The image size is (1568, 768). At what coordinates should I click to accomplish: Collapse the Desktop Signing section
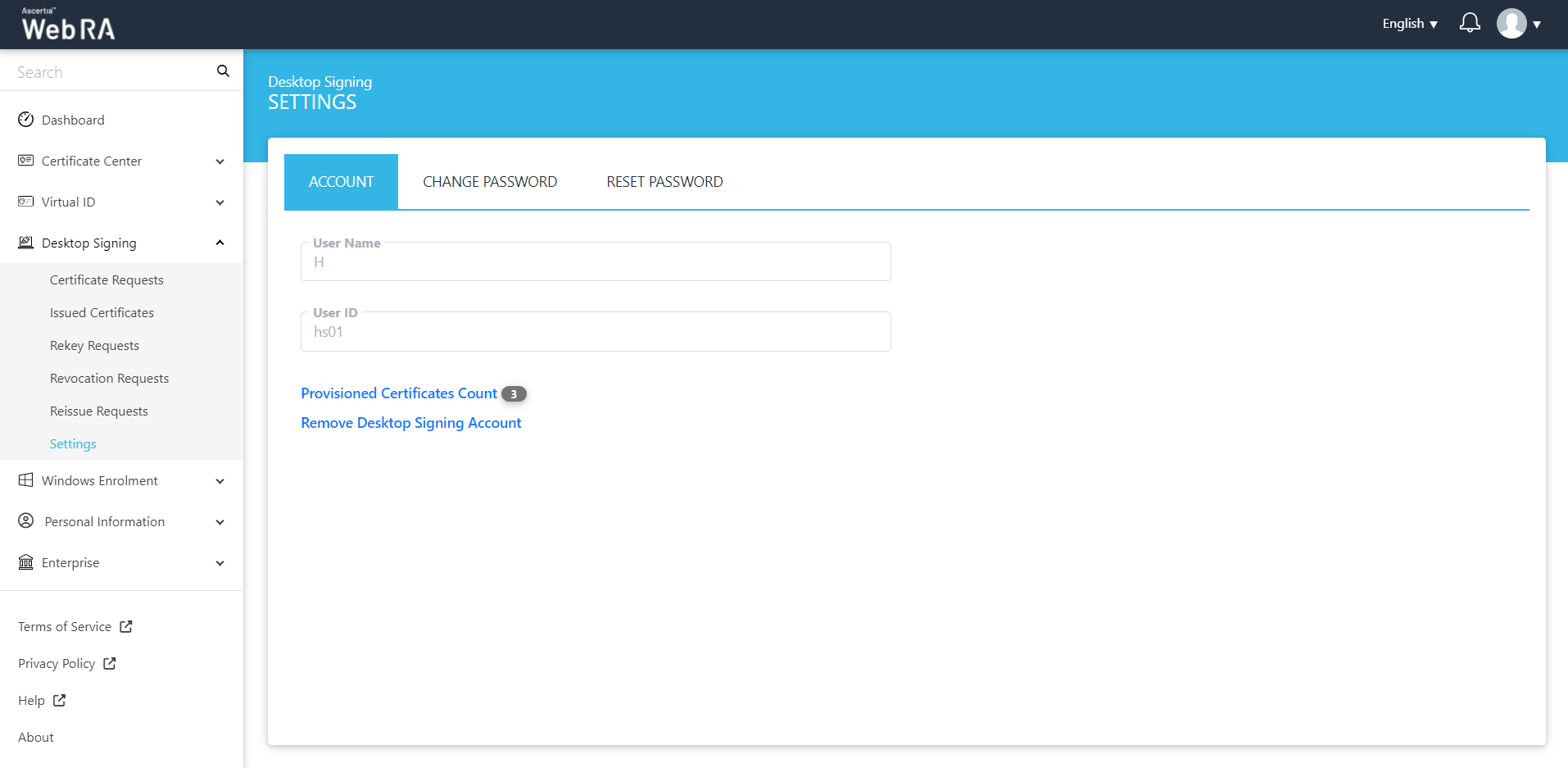[x=220, y=243]
